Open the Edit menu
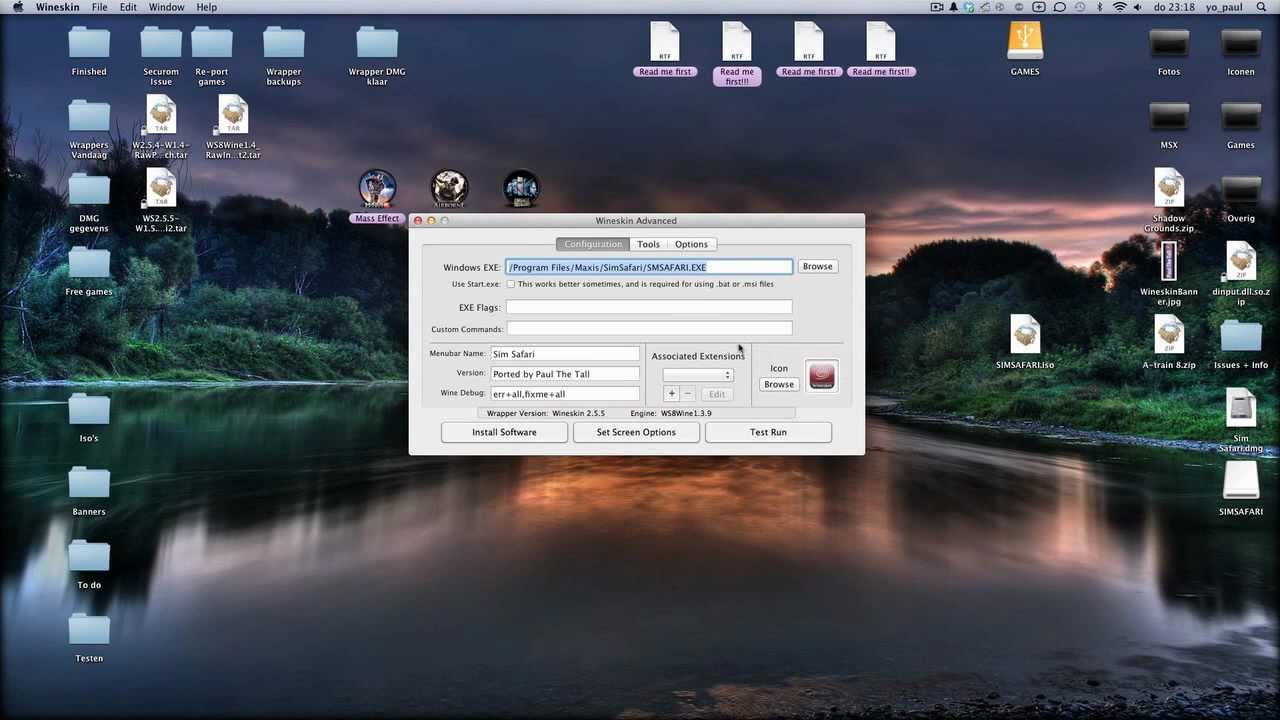The image size is (1280, 720). (x=128, y=7)
